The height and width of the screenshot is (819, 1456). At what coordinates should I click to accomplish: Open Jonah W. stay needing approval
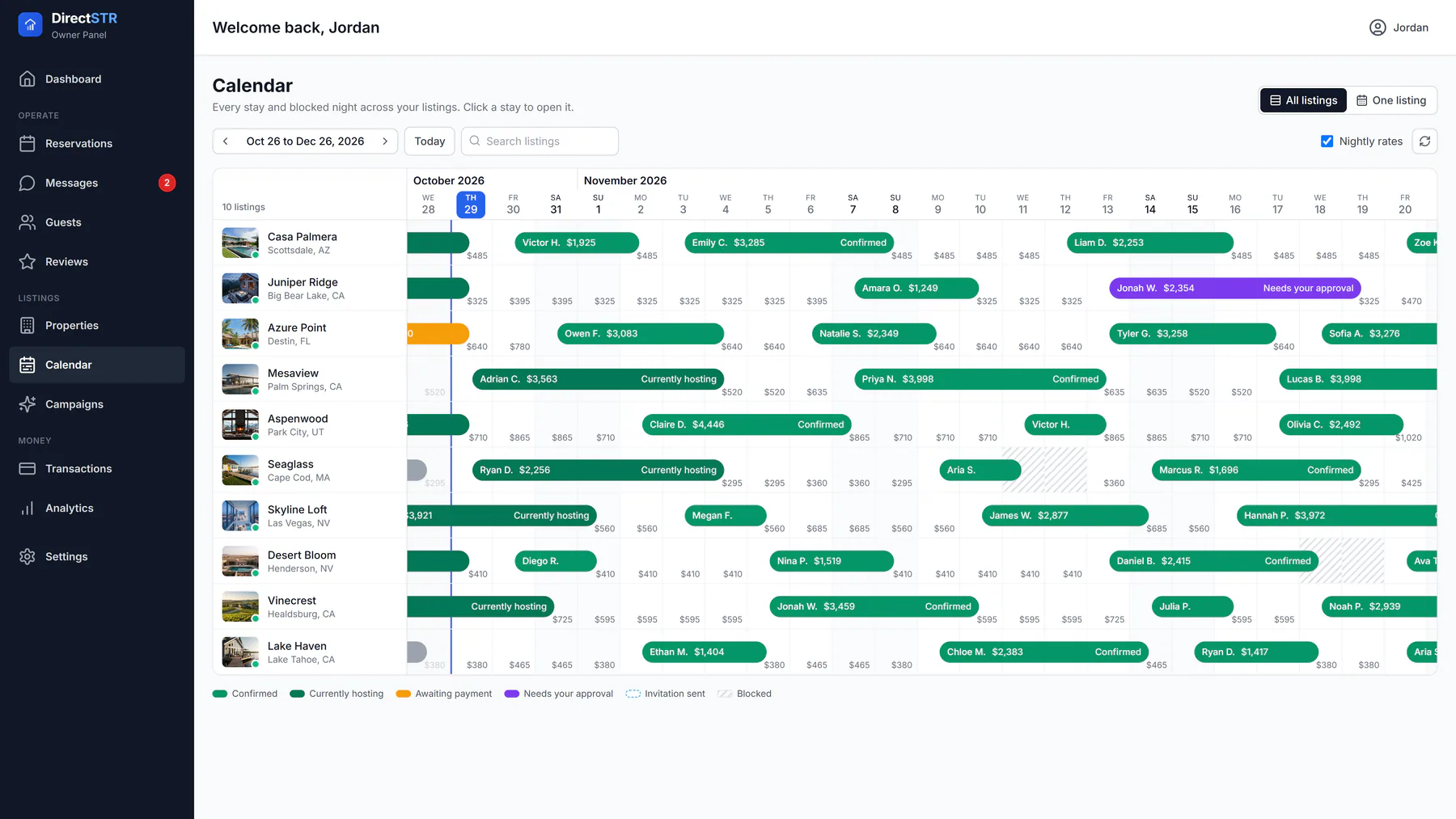click(x=1235, y=289)
